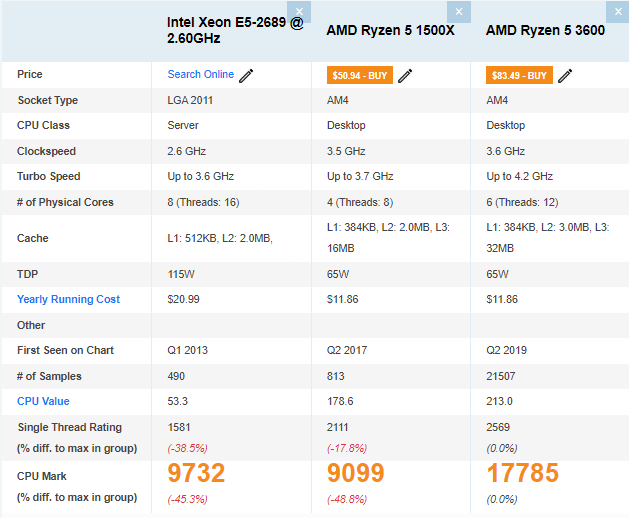Edit price pencil icon for Ryzen 5 3600

[565, 75]
